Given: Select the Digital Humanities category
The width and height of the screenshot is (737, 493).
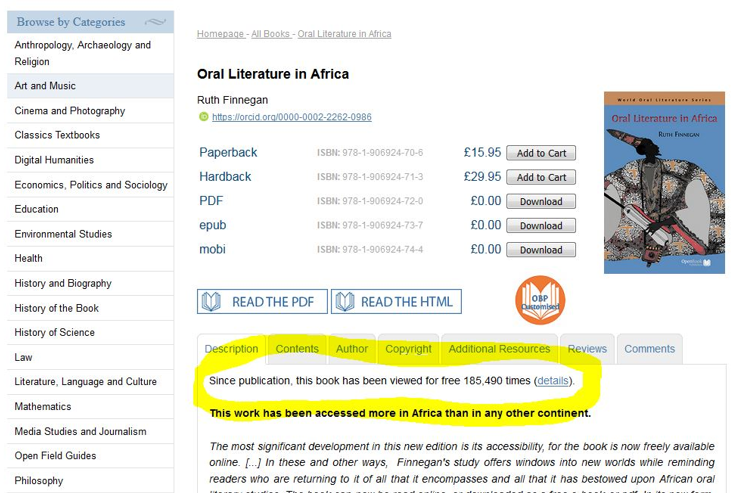Looking at the screenshot, I should (x=90, y=160).
